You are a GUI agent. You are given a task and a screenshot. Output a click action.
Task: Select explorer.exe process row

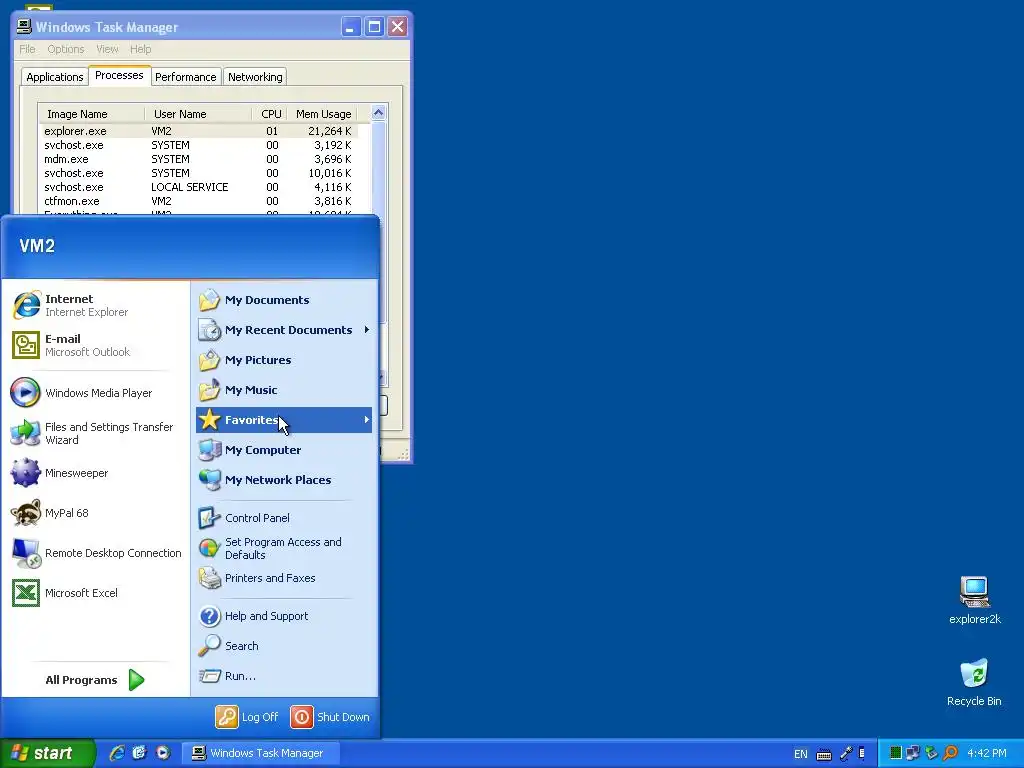pos(199,131)
